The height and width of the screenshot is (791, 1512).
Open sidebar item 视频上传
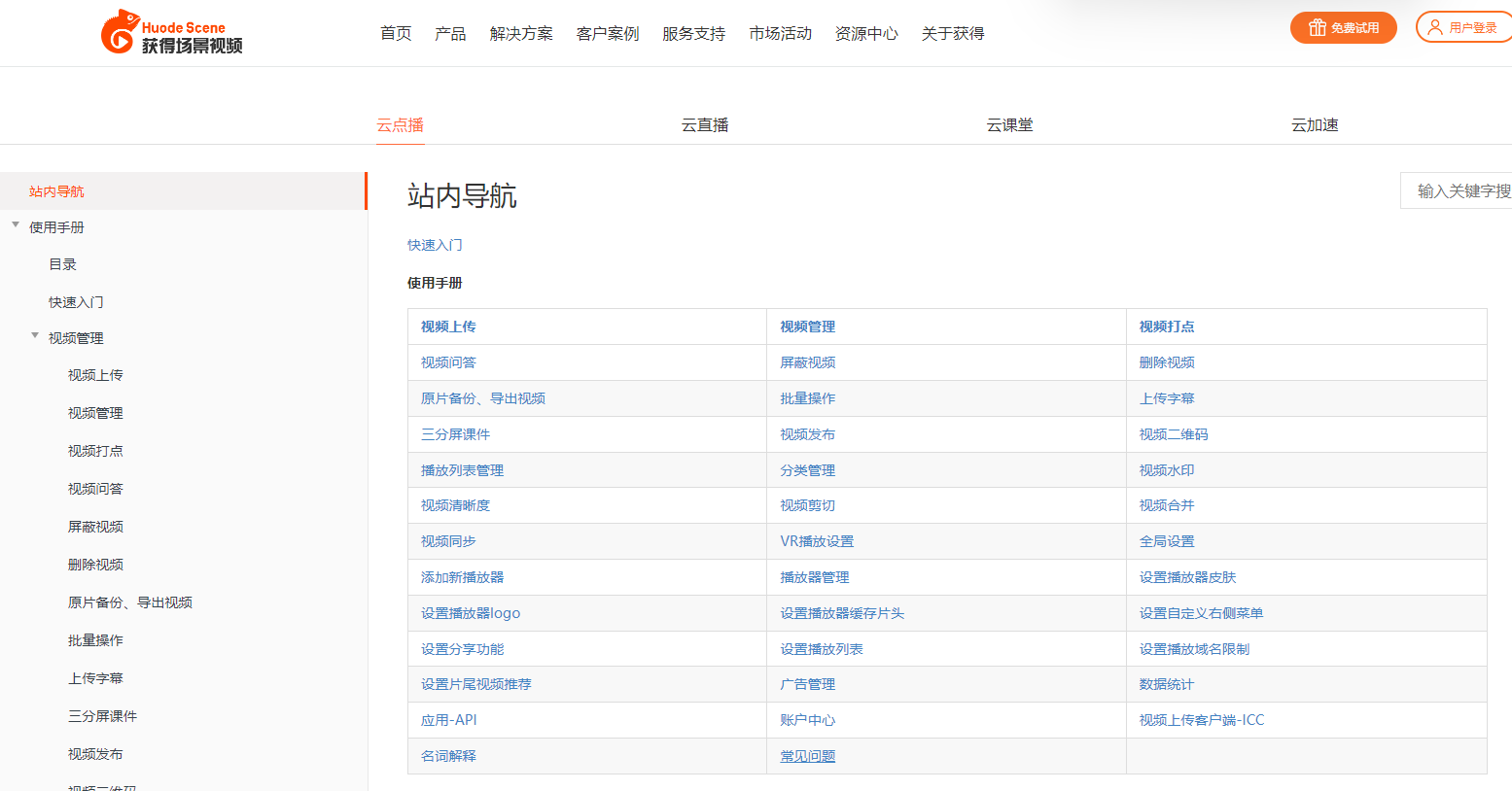coord(95,375)
